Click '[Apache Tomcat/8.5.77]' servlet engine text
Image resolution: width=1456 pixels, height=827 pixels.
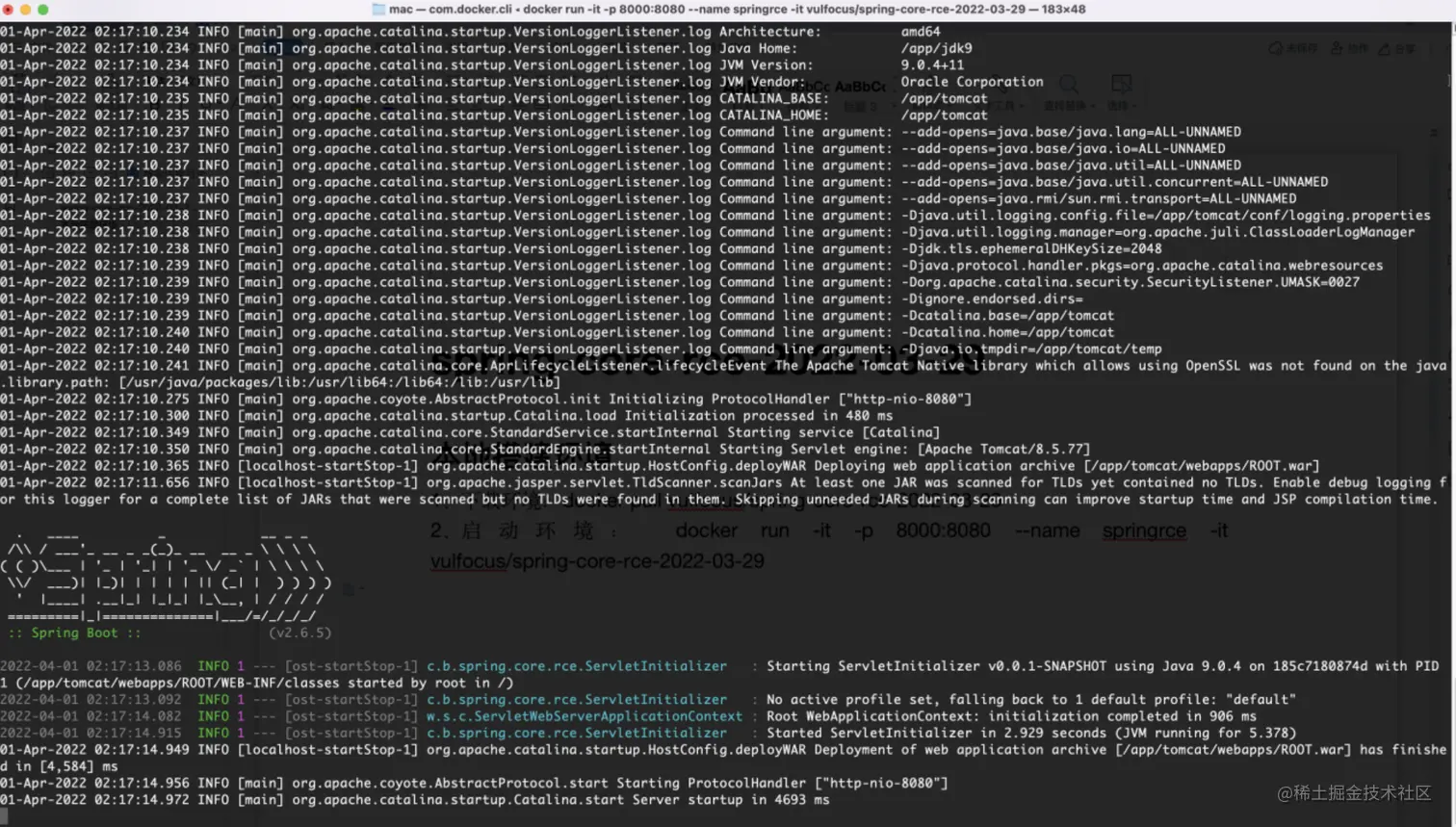(1003, 450)
